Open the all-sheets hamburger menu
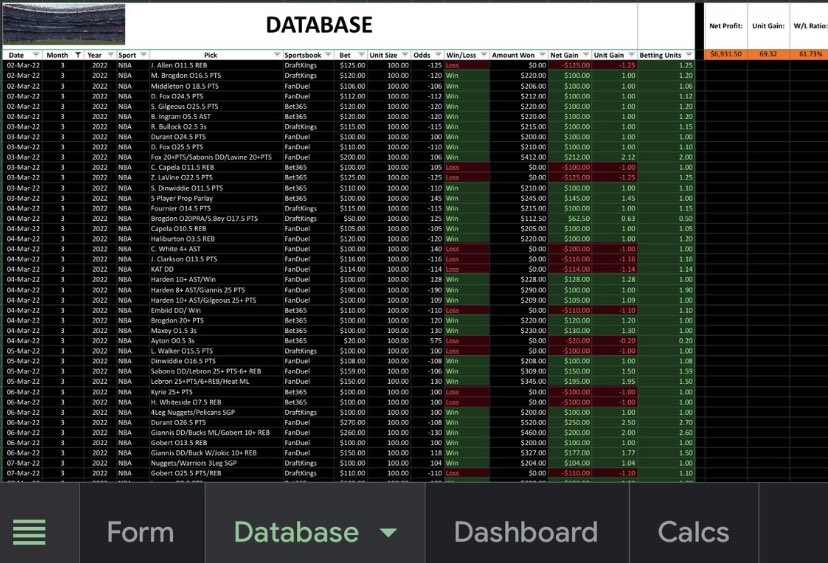Screen dimensions: 828x563 tap(29, 531)
